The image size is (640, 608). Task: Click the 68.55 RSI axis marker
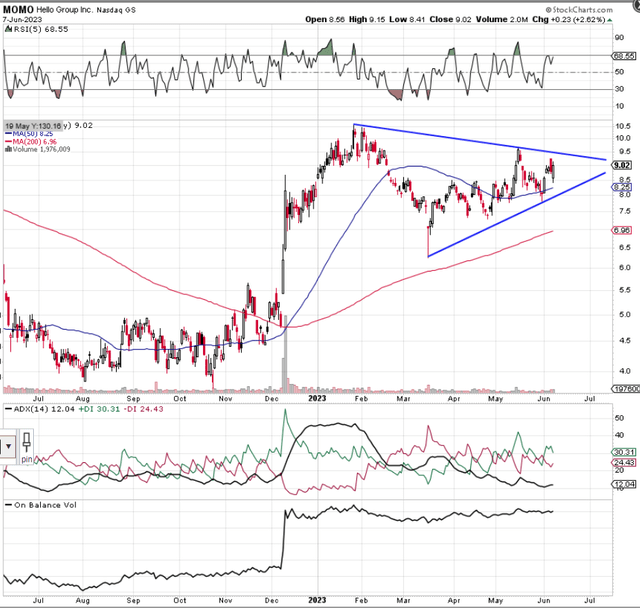(624, 56)
